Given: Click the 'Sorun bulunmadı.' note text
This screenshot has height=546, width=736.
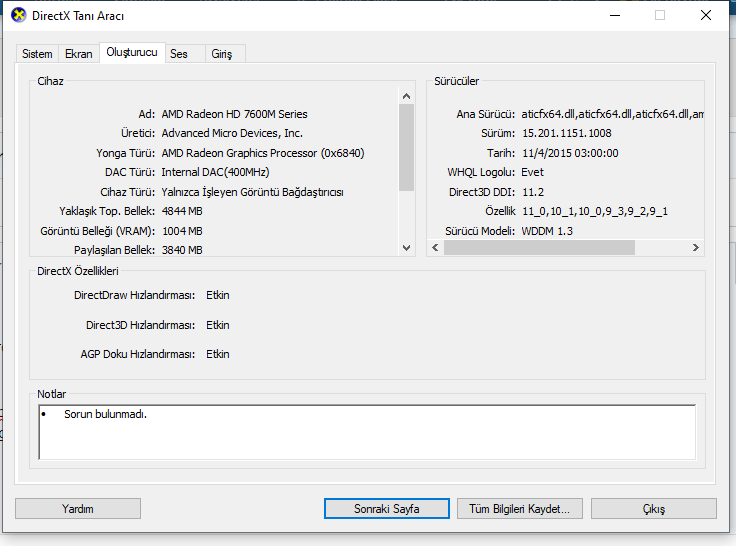Looking at the screenshot, I should tap(106, 414).
